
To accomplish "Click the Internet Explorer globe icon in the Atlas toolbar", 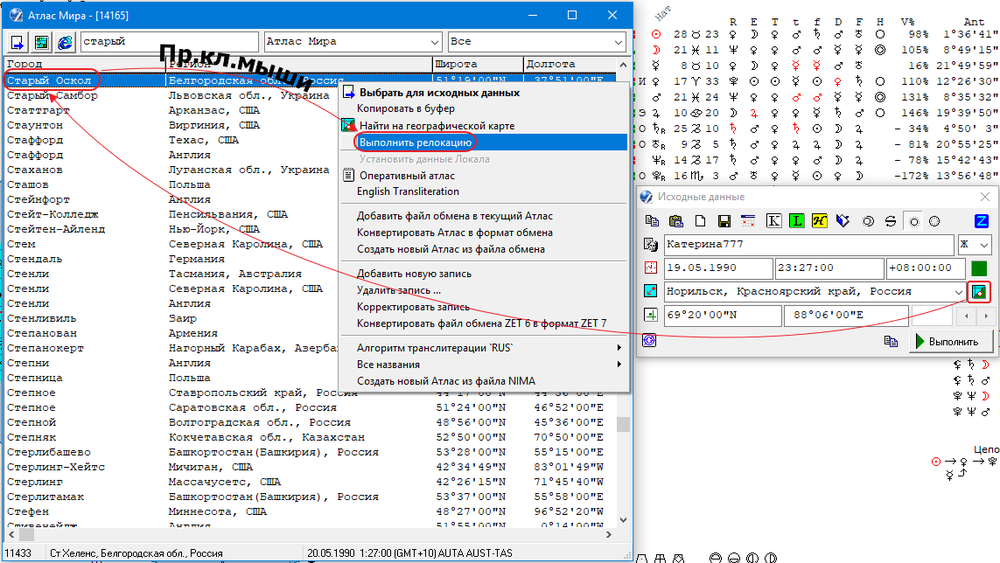I will (65, 42).
